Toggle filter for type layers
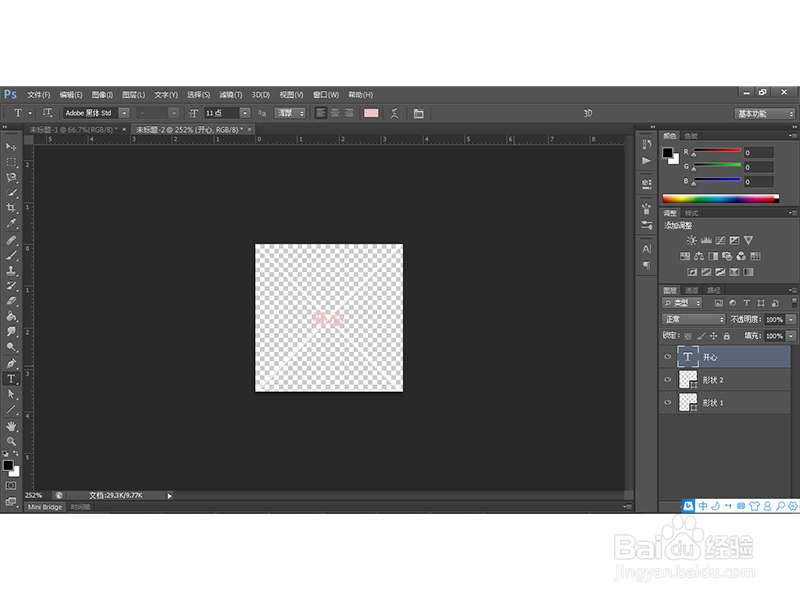This screenshot has width=800, height=600. tap(746, 303)
